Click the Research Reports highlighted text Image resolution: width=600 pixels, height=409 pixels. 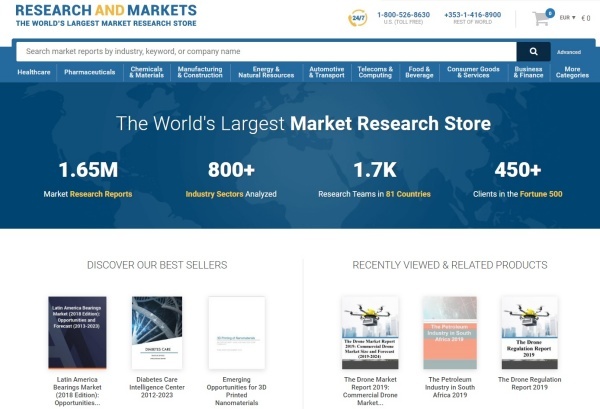101,194
